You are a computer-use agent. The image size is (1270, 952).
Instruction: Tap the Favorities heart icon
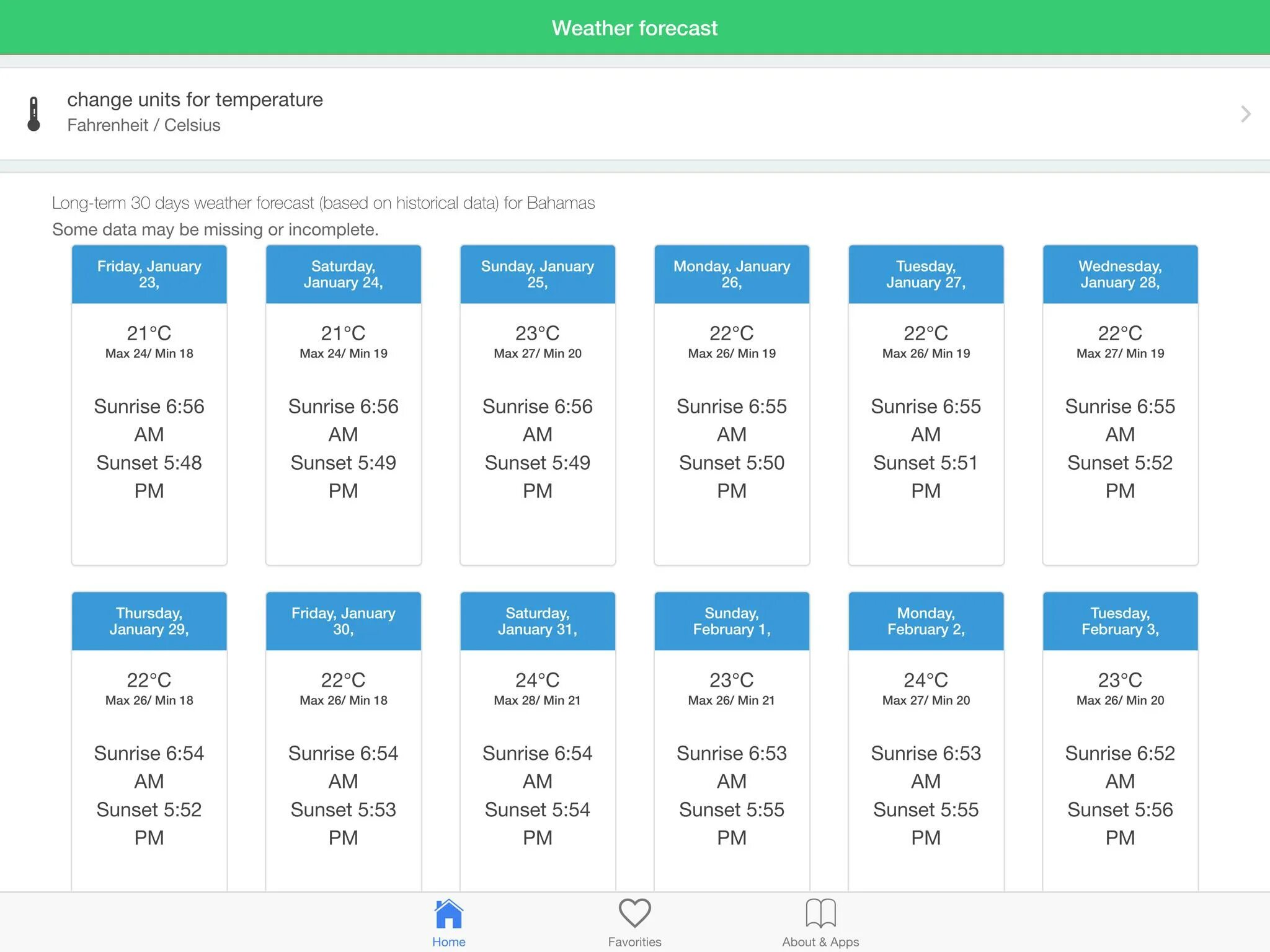(634, 914)
